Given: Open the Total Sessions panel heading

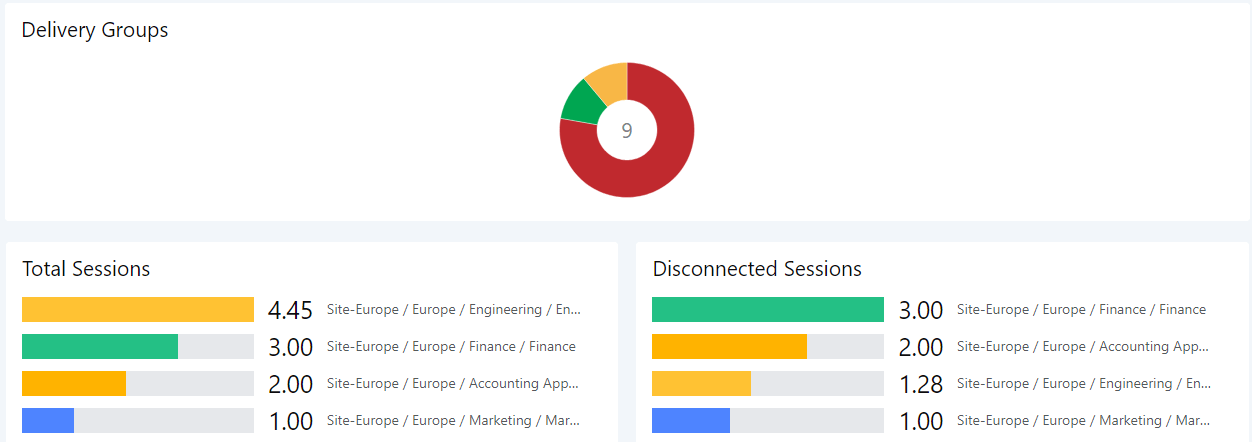Looking at the screenshot, I should 86,269.
